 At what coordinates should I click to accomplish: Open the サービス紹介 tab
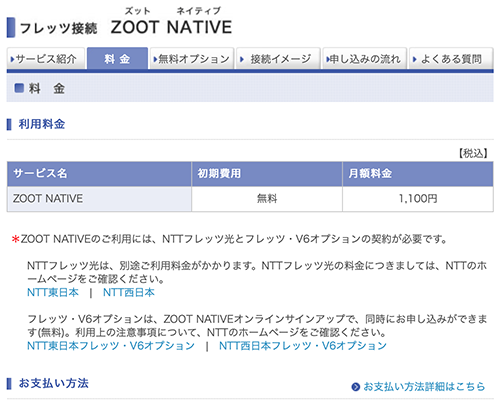pos(45,59)
